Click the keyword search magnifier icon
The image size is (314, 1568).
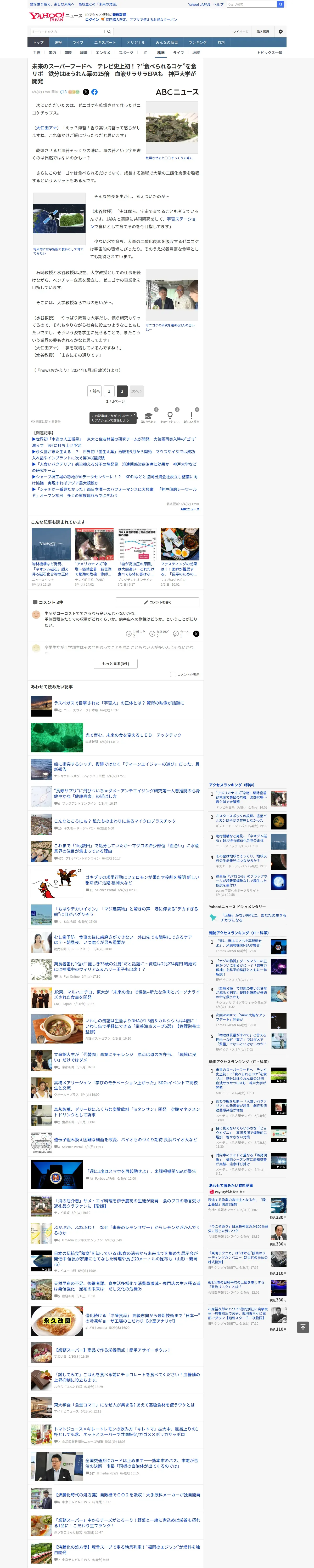[109, 32]
